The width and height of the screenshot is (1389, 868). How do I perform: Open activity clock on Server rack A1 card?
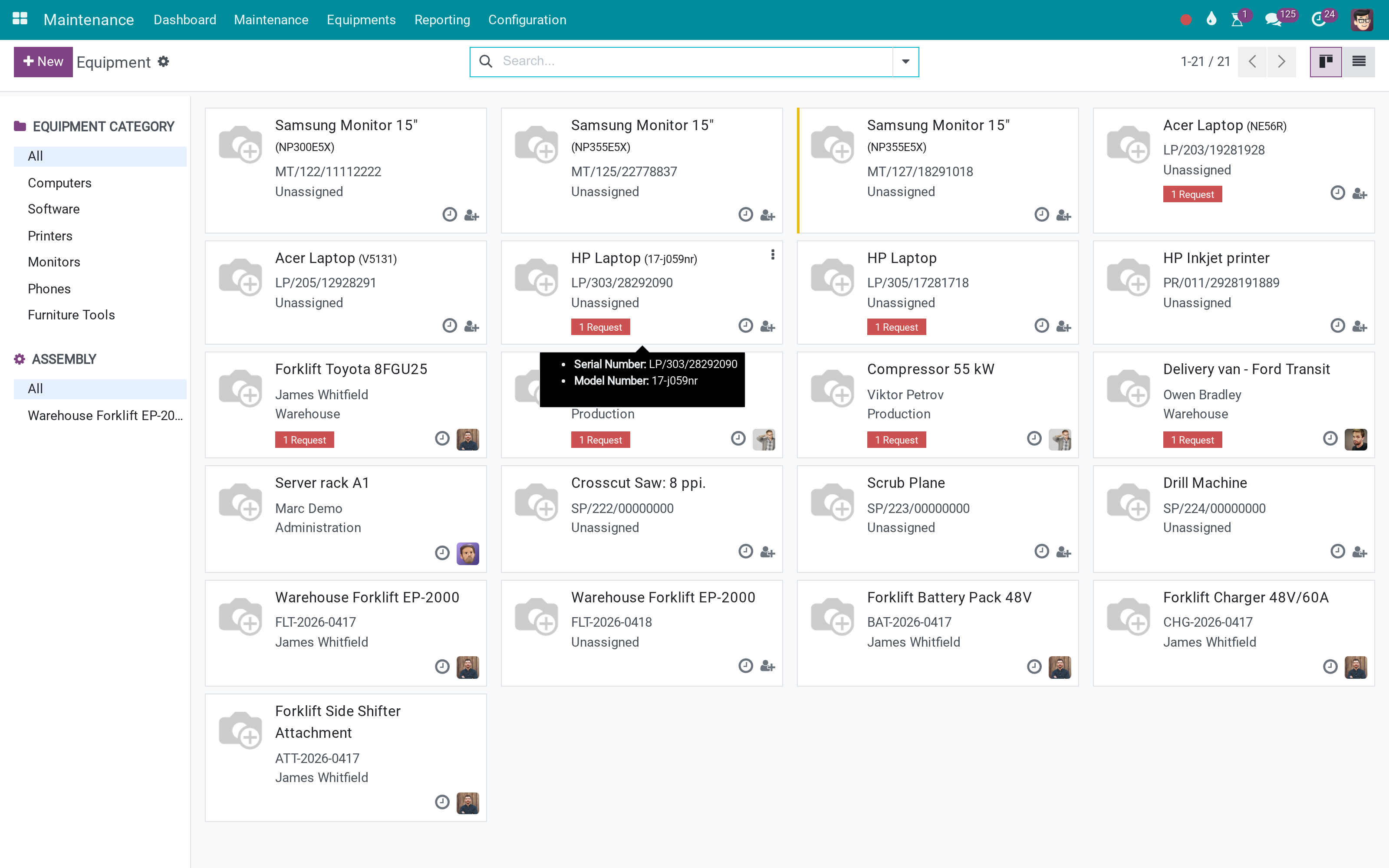442,553
